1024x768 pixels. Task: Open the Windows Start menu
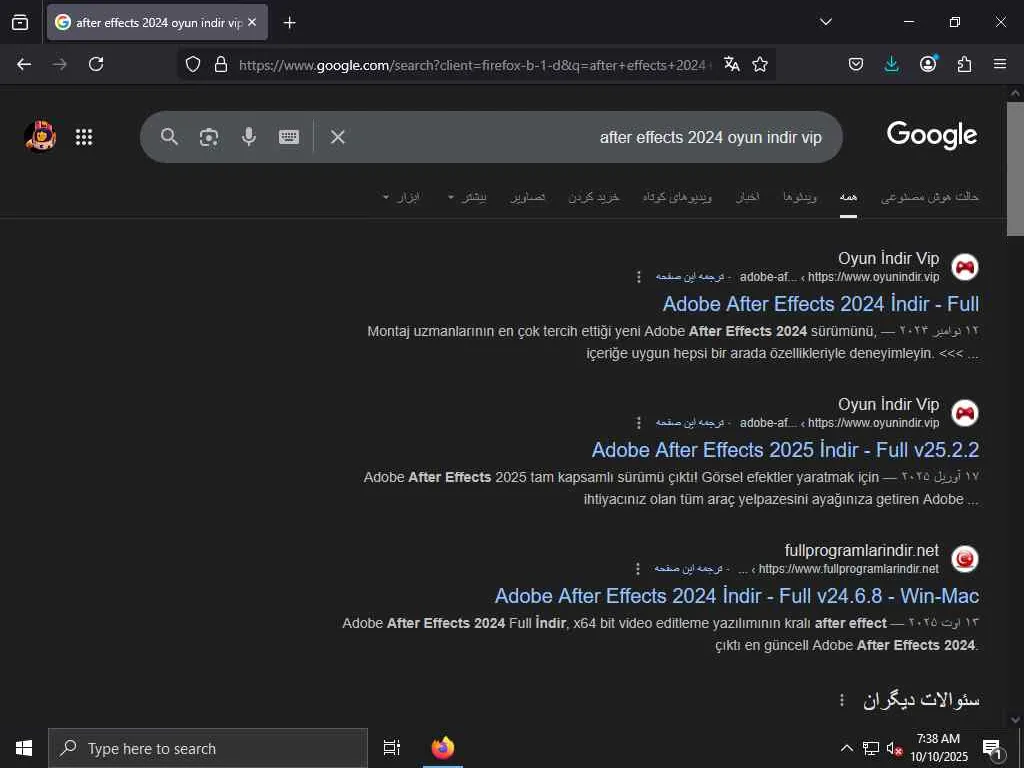coord(24,748)
